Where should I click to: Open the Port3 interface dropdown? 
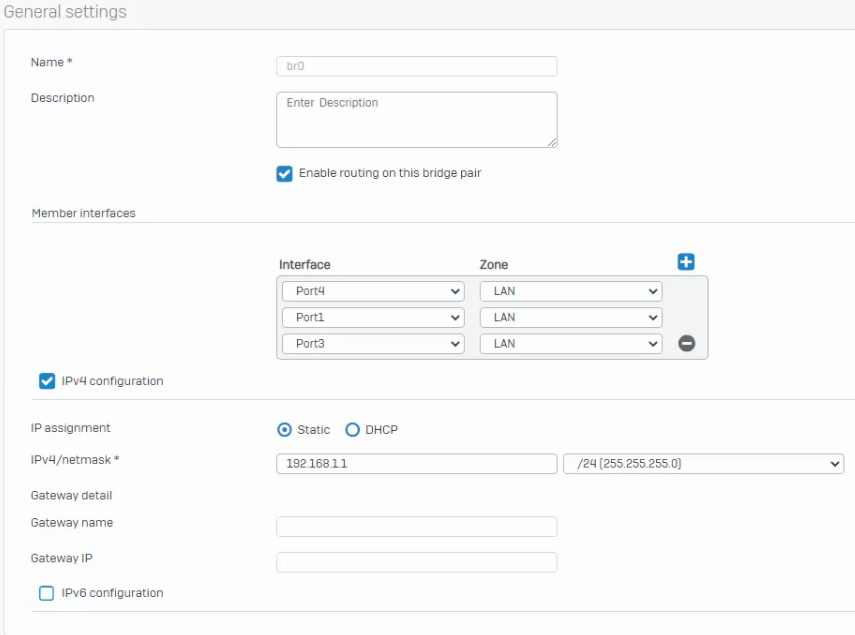point(374,344)
